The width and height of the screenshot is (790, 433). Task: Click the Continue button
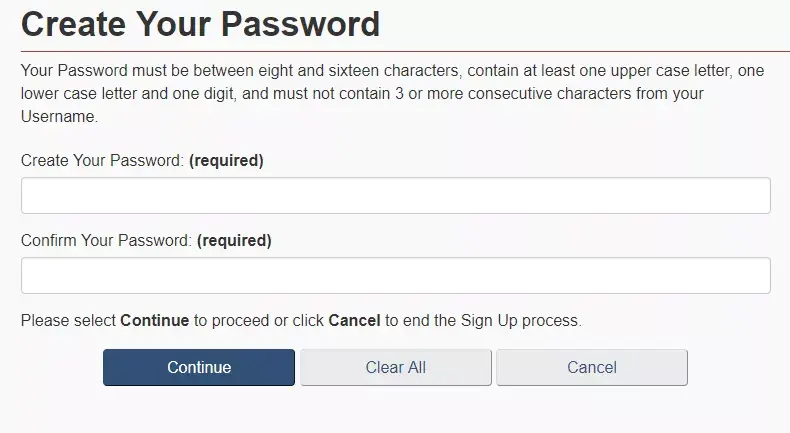[199, 367]
